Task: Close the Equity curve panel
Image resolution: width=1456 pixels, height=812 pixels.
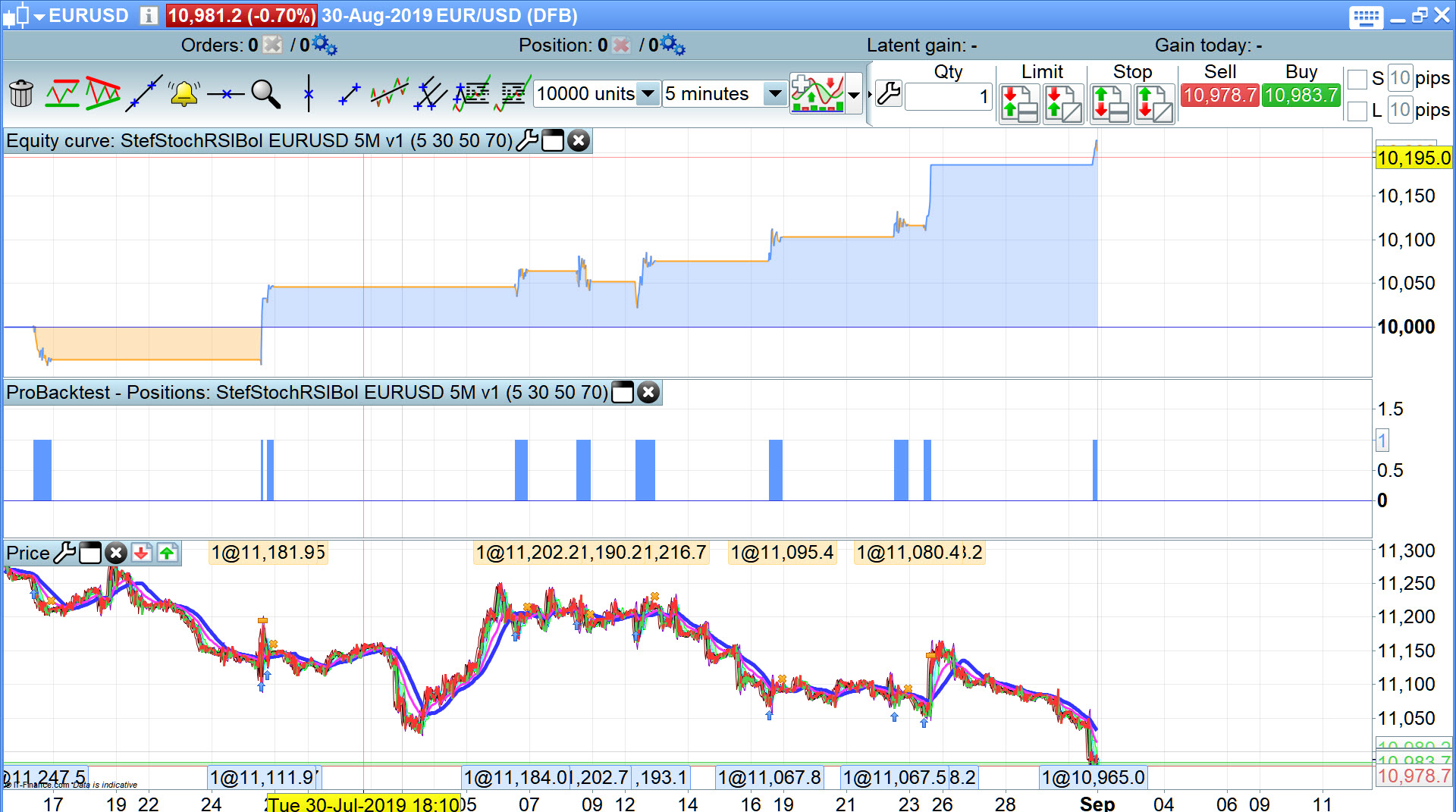Action: coord(579,140)
